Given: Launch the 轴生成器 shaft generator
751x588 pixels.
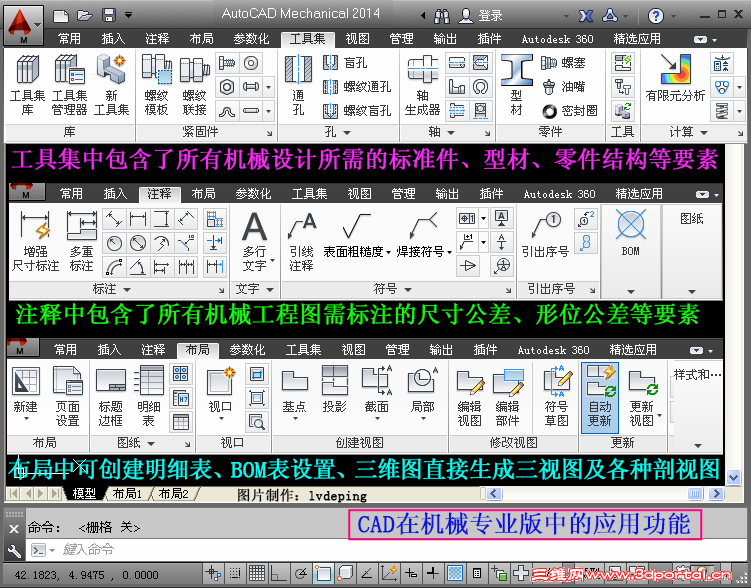Looking at the screenshot, I should tap(422, 85).
